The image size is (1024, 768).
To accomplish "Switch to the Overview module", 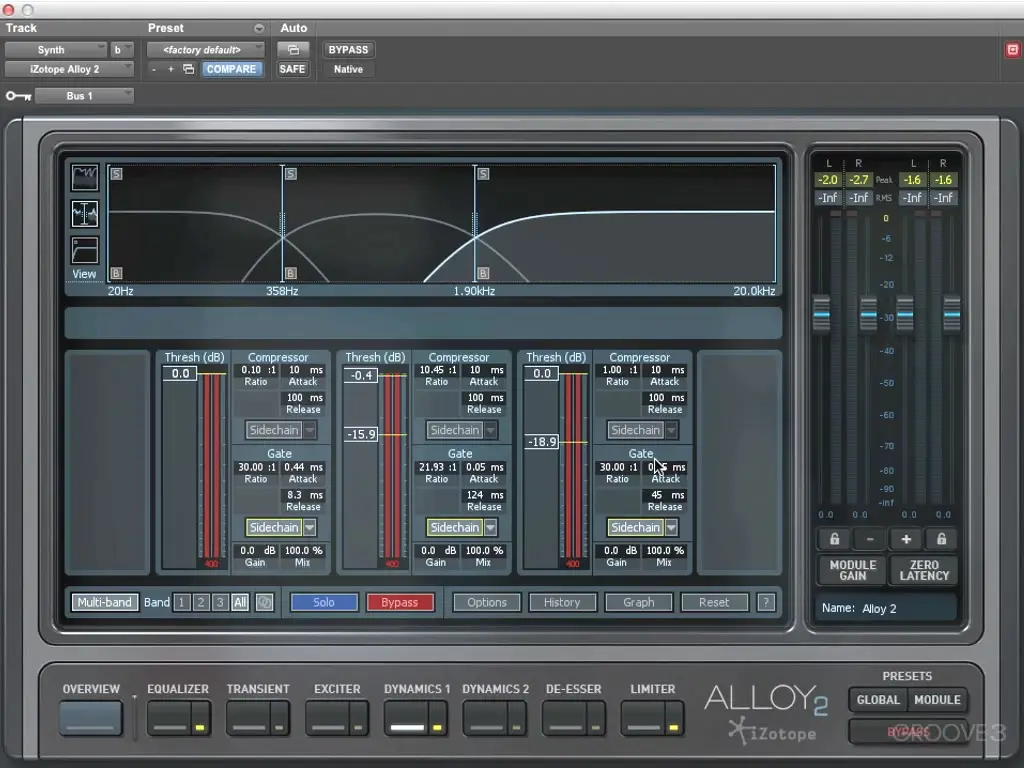I will [x=91, y=718].
